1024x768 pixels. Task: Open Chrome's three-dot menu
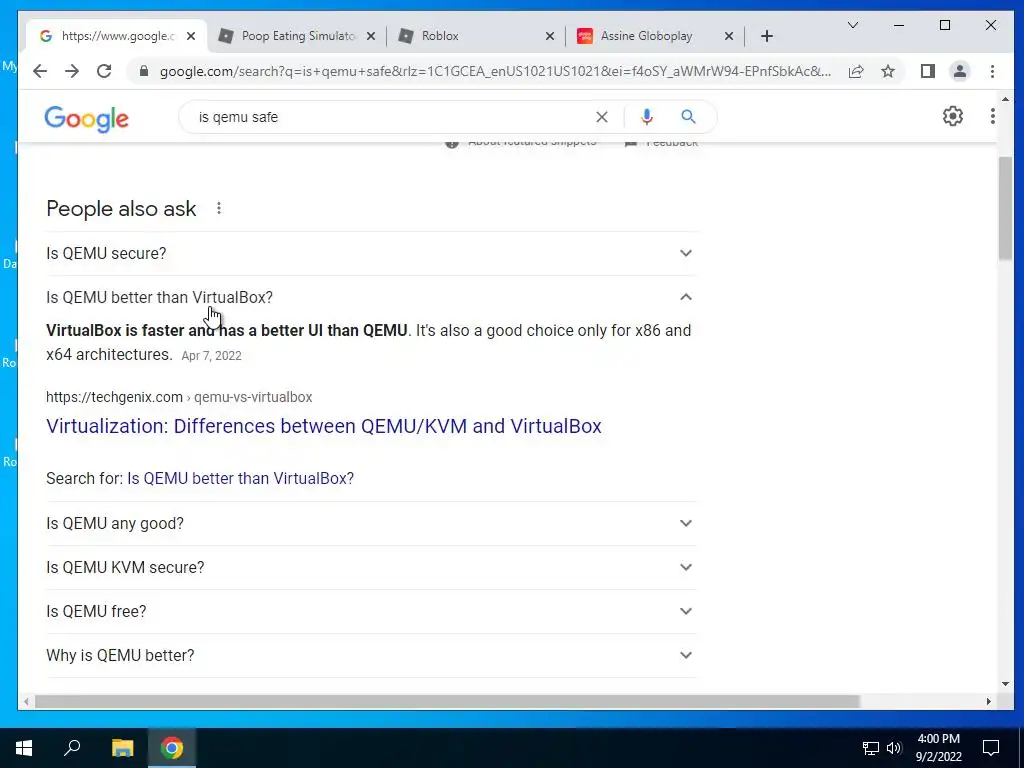point(992,71)
